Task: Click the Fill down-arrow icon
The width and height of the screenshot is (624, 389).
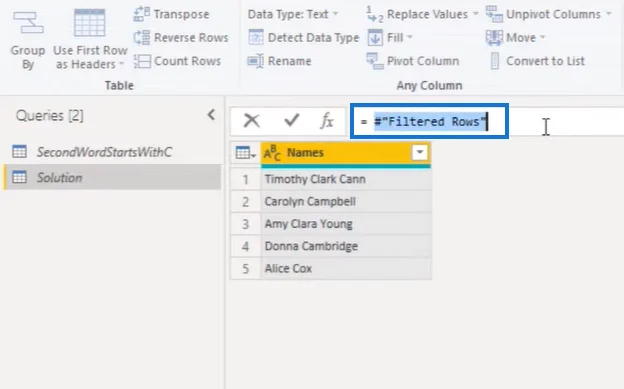Action: pos(375,37)
